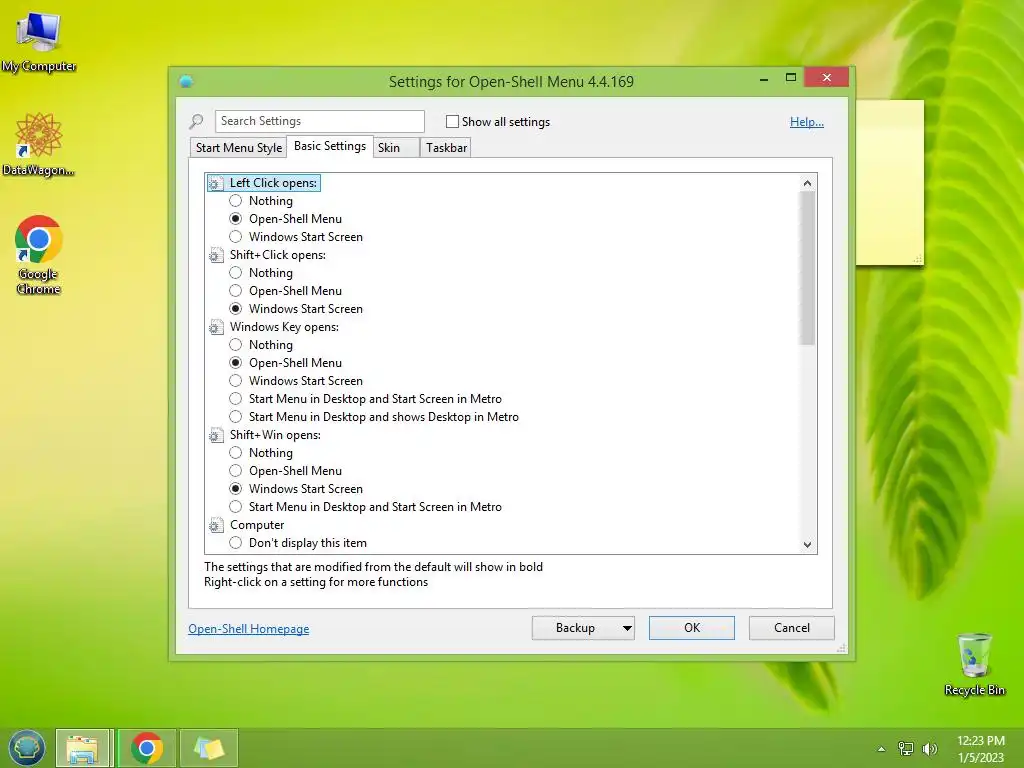Click the settings icon beside Shift+Click opens
The image size is (1024, 768).
click(x=216, y=255)
